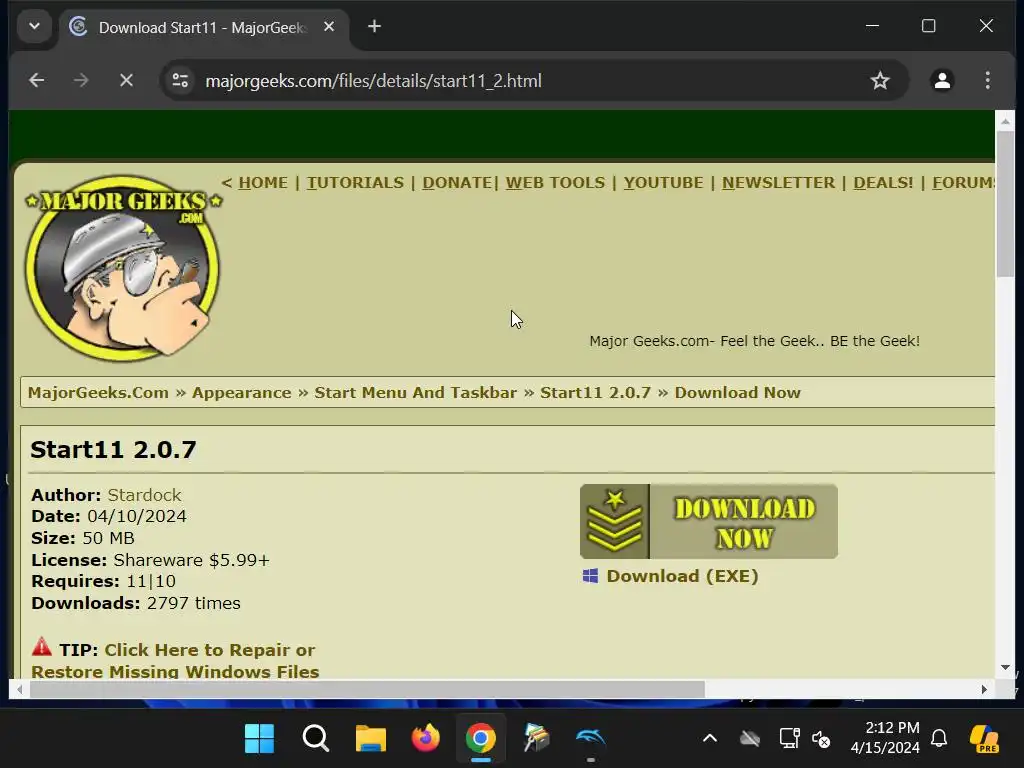Click the Chrome back arrow button
This screenshot has height=768, width=1024.
(x=37, y=80)
